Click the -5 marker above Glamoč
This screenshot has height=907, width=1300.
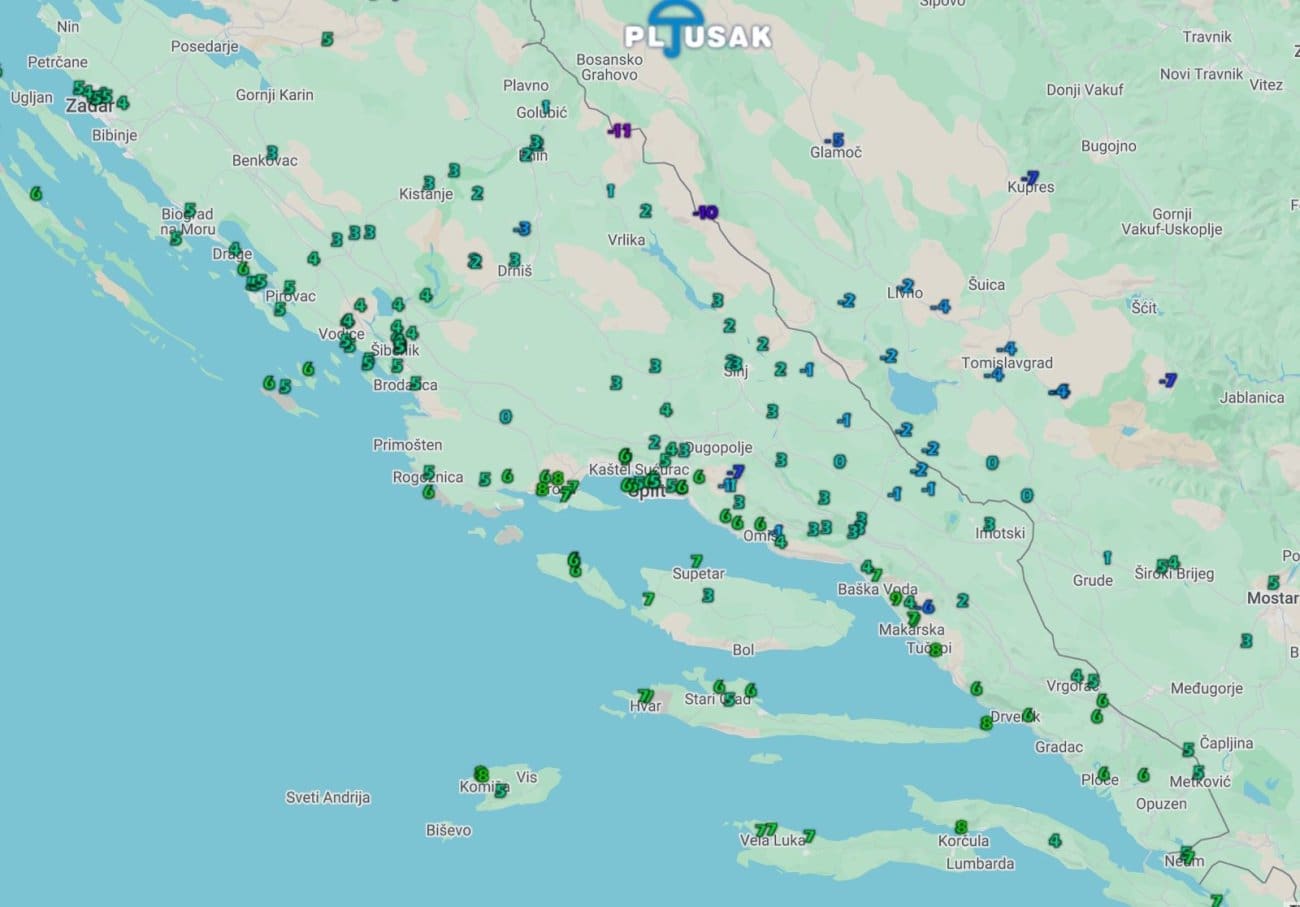[834, 140]
